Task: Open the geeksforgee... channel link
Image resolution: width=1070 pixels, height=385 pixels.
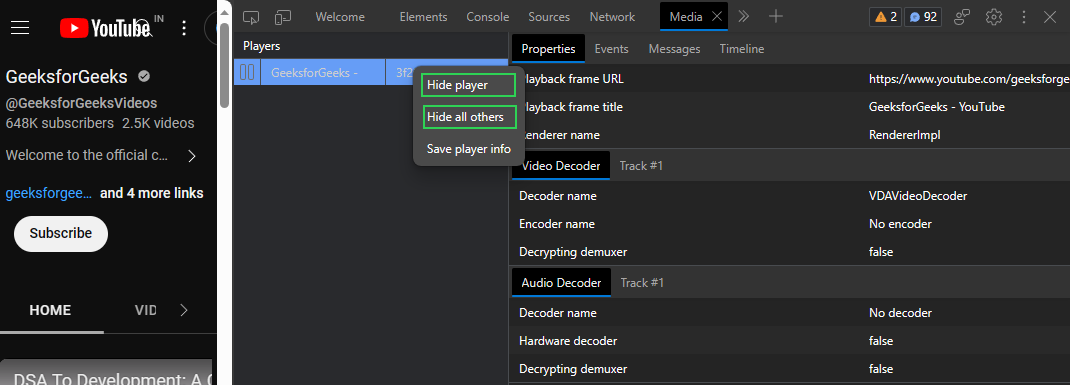Action: (48, 193)
